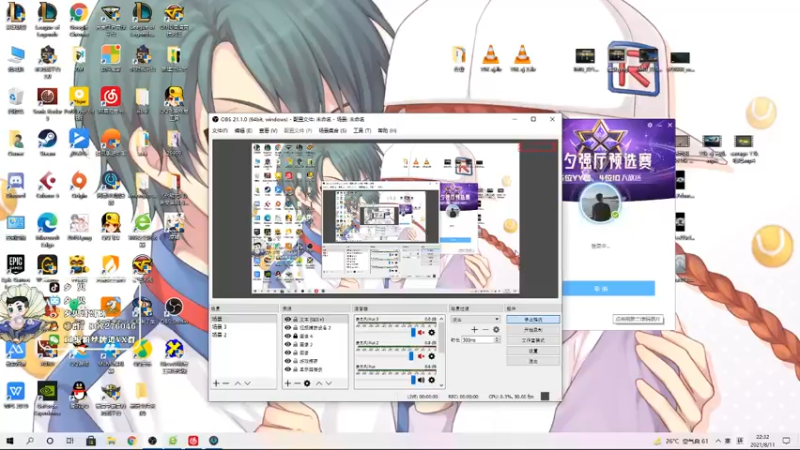
Task: Click the OBS preview canvas area
Action: pyautogui.click(x=385, y=218)
